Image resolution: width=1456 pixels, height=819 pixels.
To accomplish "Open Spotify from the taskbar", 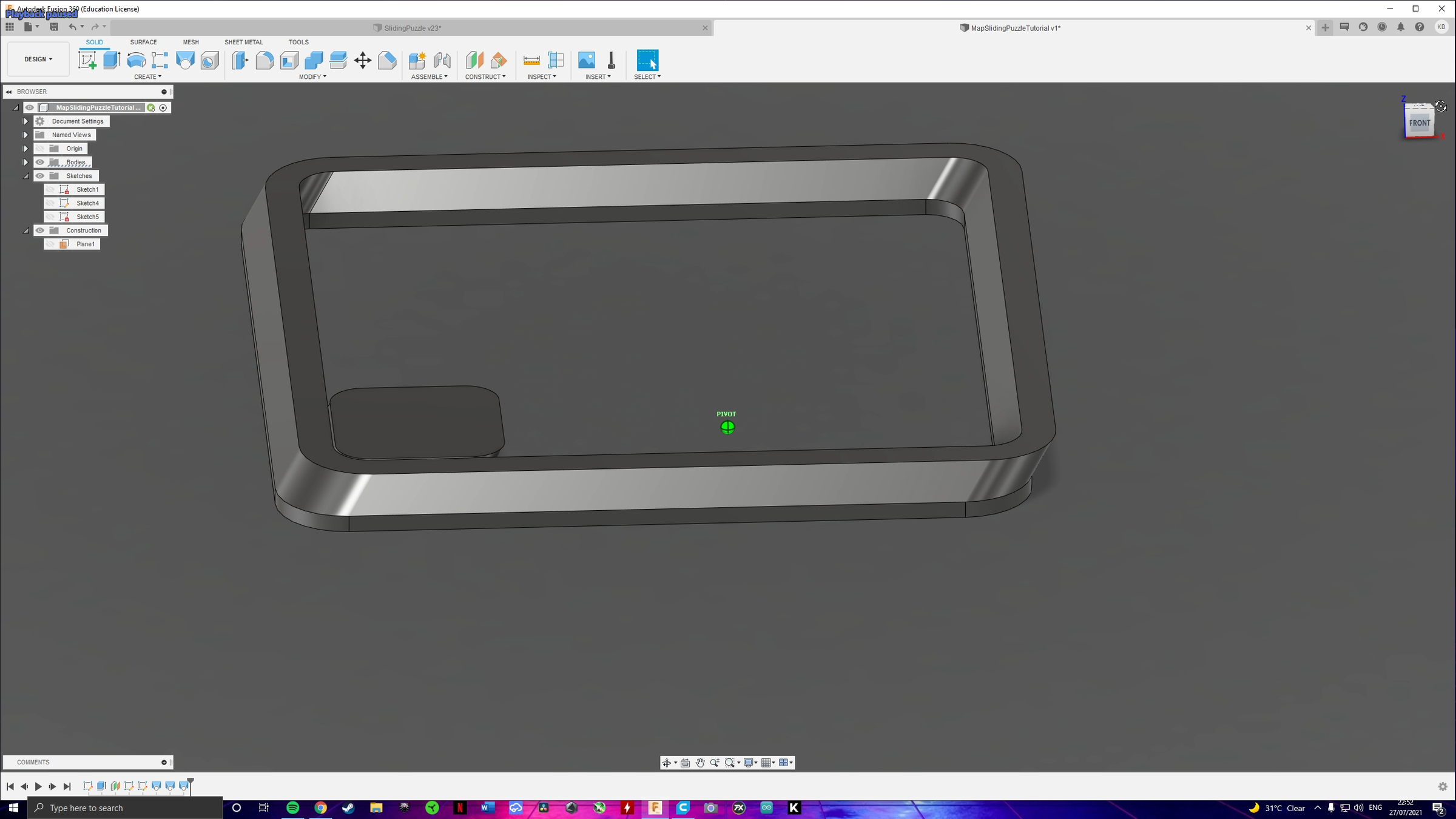I will coord(292,807).
